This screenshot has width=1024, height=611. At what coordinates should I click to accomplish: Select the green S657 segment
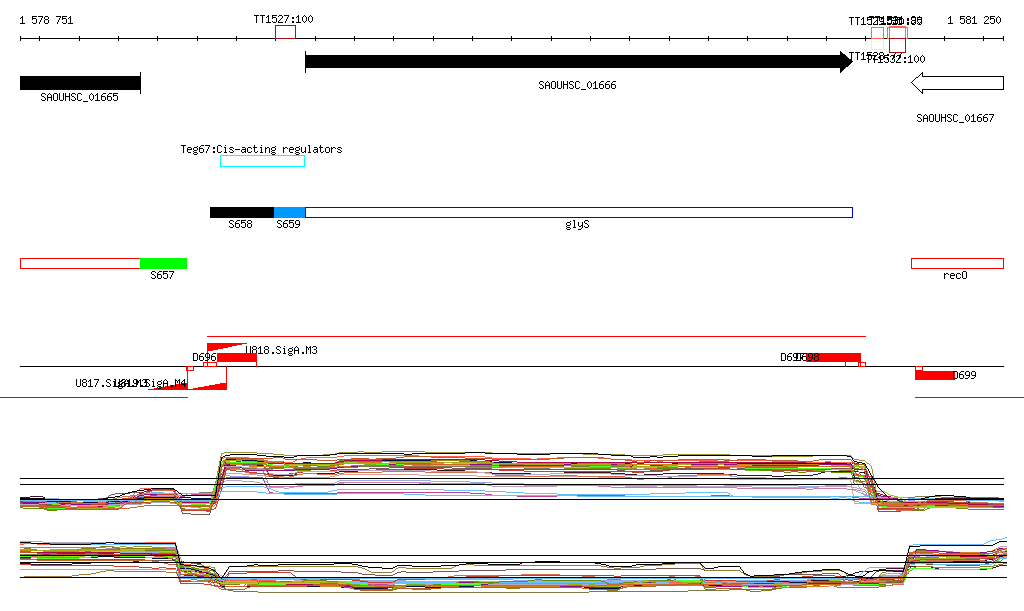pyautogui.click(x=163, y=263)
